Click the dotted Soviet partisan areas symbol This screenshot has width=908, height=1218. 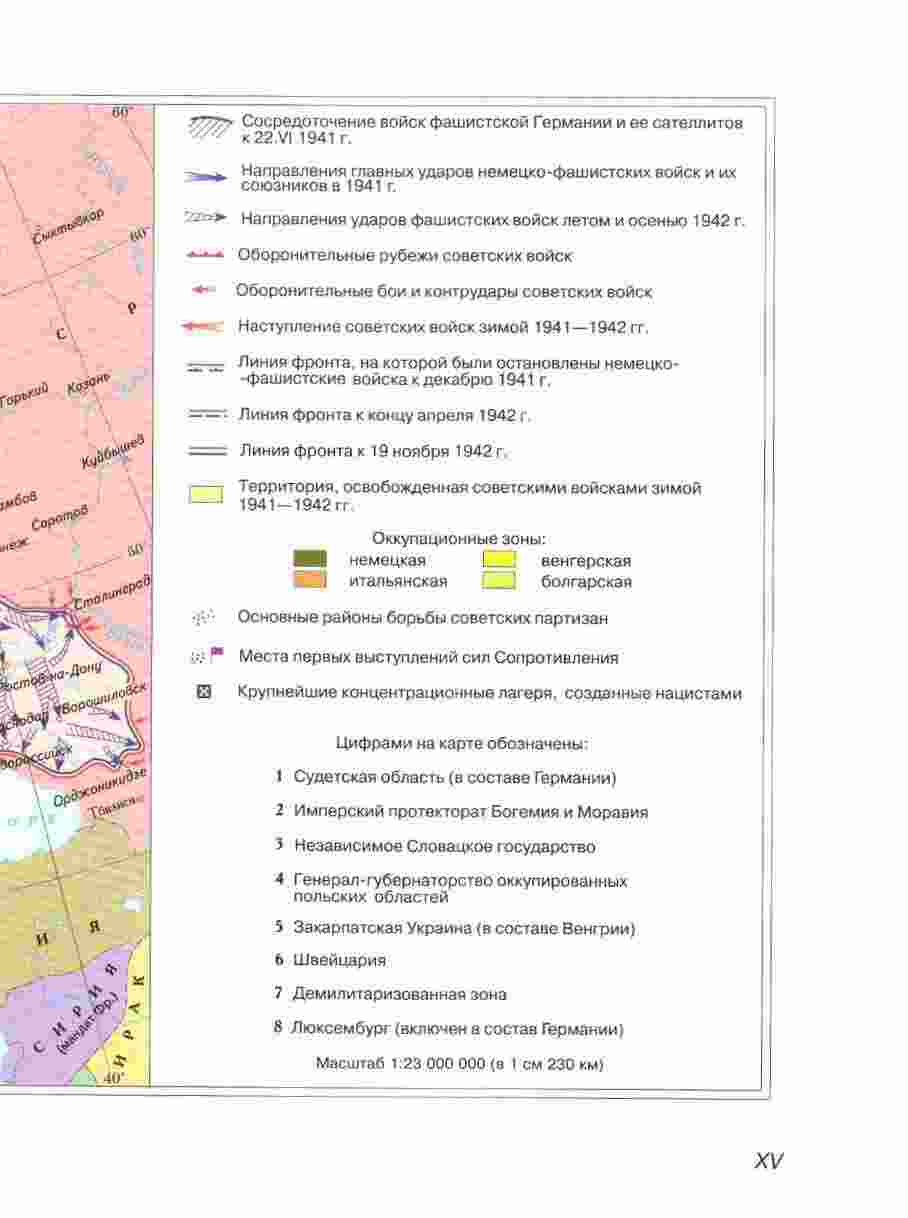pyautogui.click(x=203, y=619)
